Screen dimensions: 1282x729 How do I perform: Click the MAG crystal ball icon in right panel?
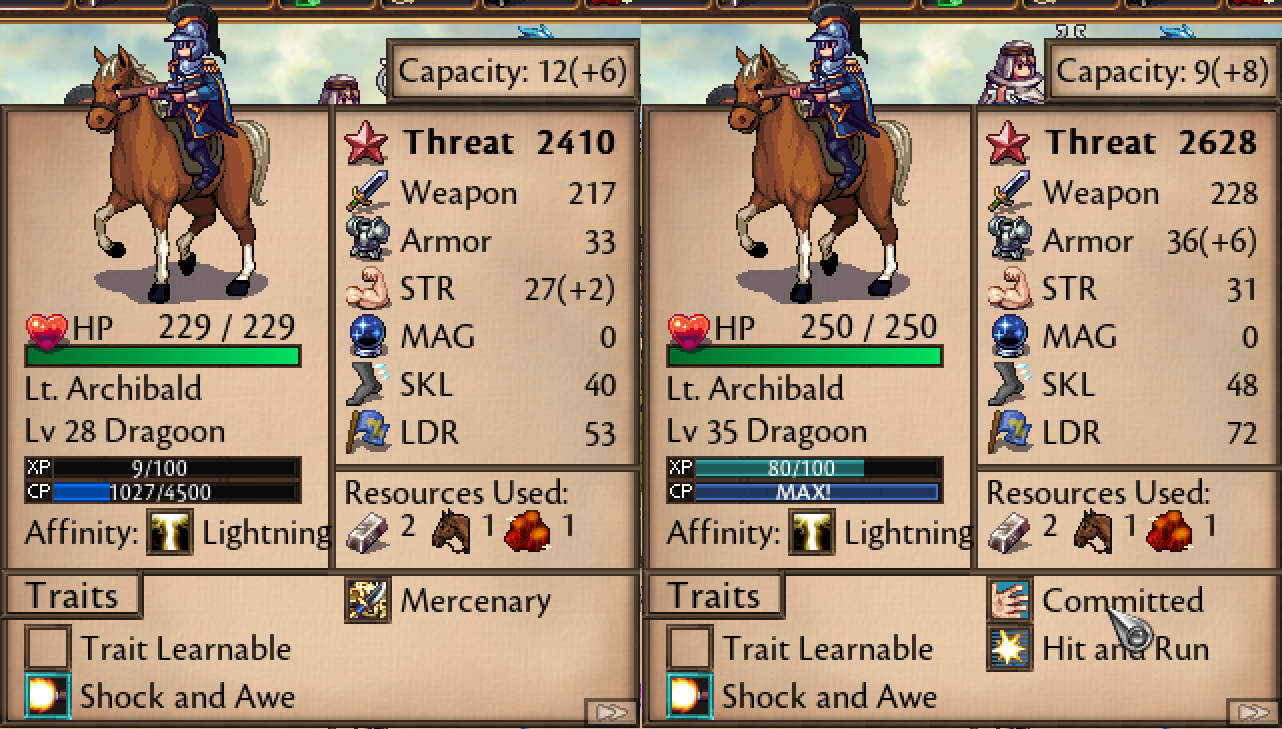[x=1008, y=336]
